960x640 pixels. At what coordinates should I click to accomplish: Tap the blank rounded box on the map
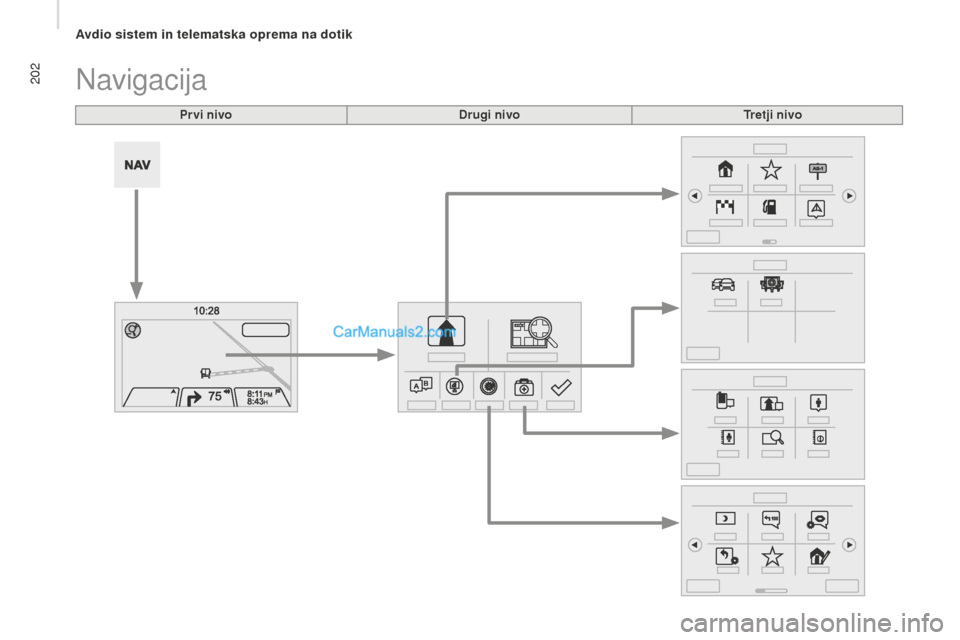(266, 330)
